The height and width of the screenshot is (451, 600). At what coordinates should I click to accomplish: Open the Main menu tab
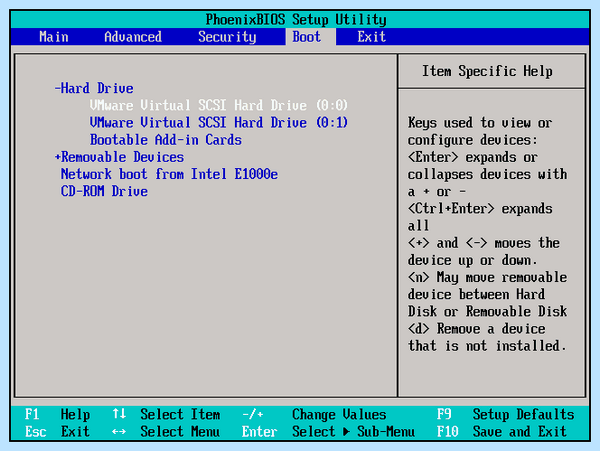(x=54, y=37)
